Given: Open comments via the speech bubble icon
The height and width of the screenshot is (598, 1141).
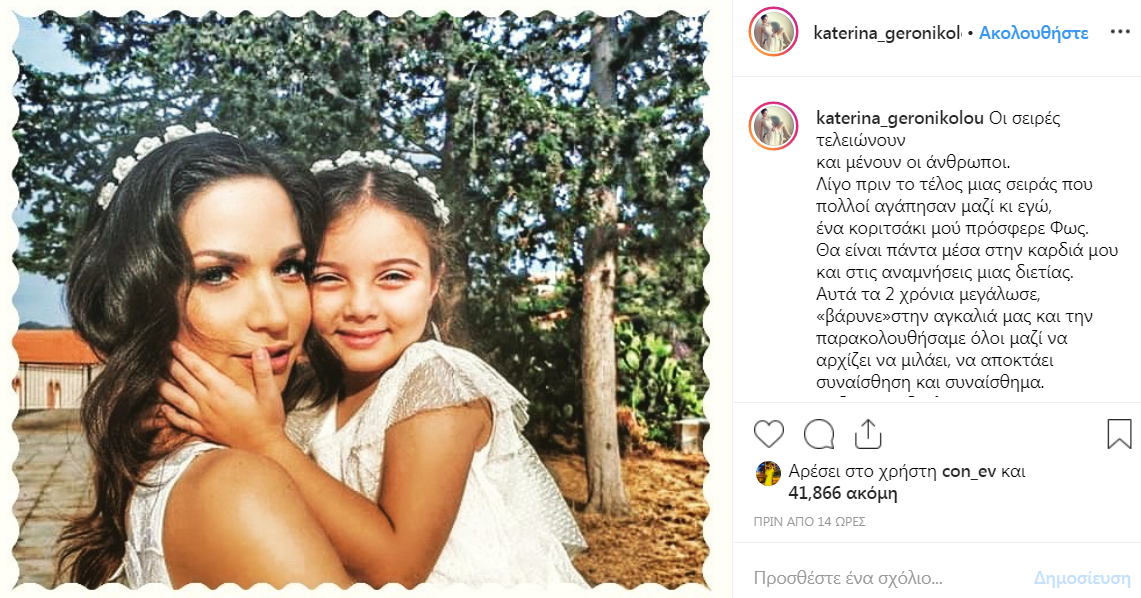Looking at the screenshot, I should click(x=819, y=434).
